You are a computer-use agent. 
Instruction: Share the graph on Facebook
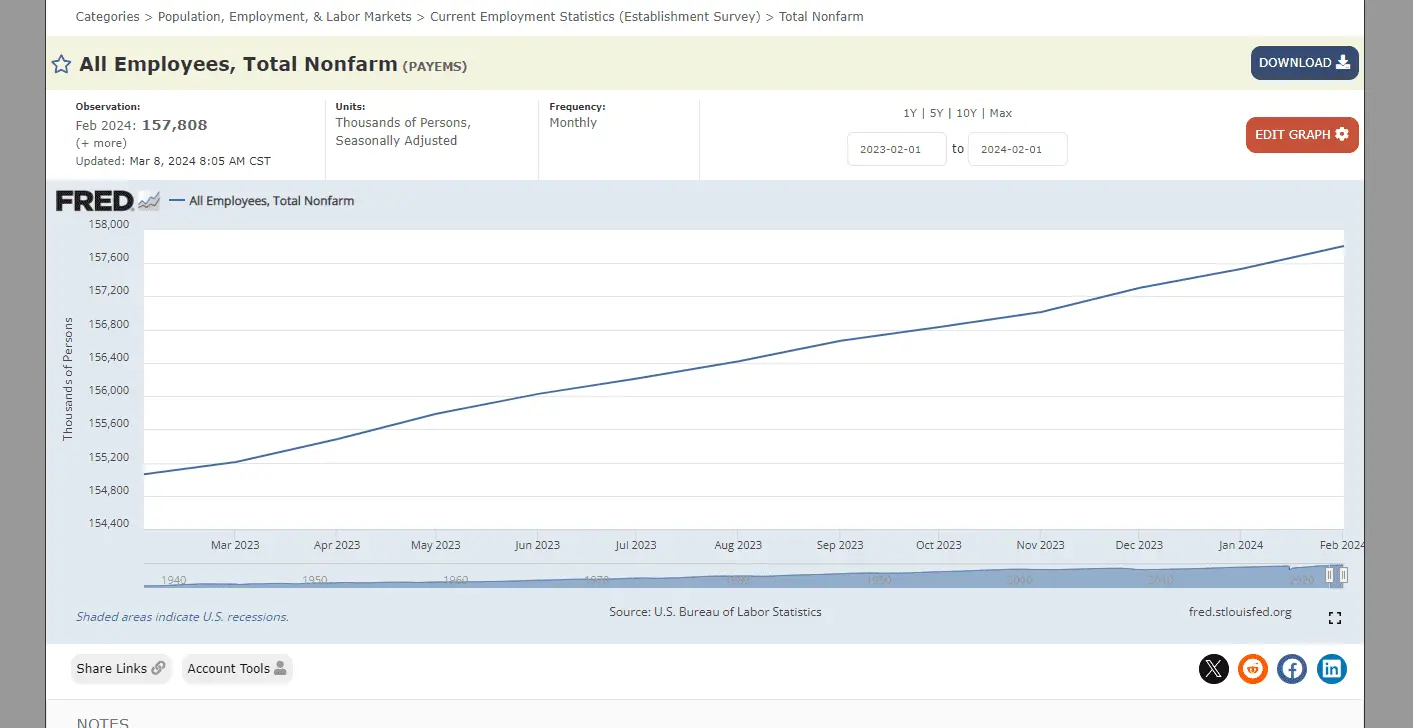click(x=1292, y=669)
